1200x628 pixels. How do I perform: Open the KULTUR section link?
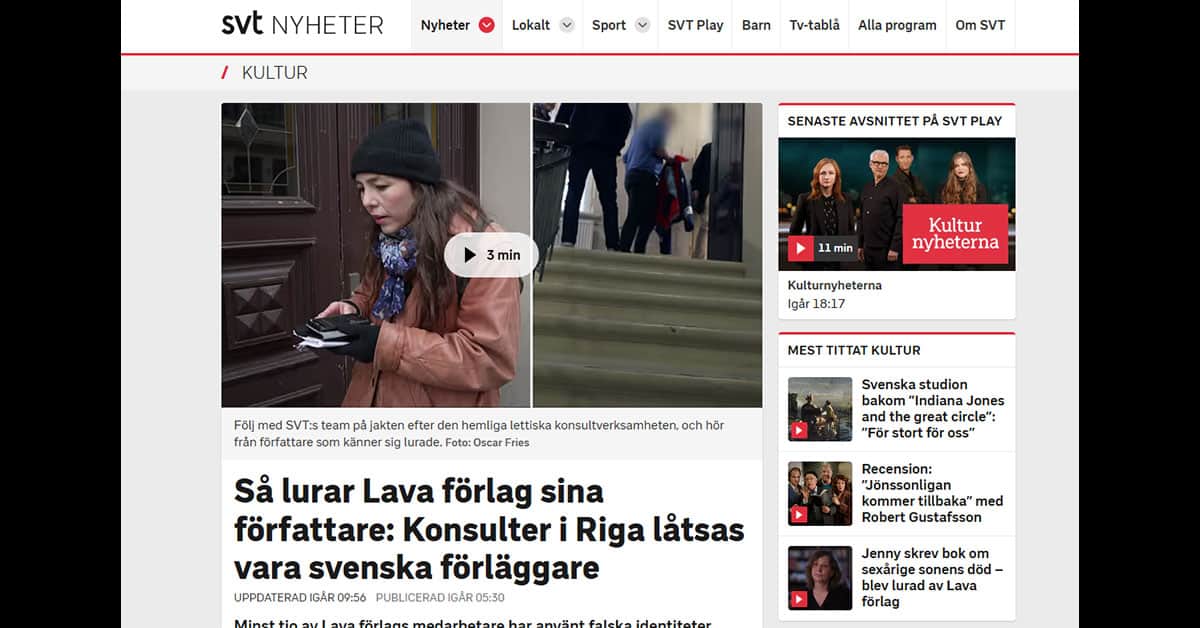tap(275, 73)
